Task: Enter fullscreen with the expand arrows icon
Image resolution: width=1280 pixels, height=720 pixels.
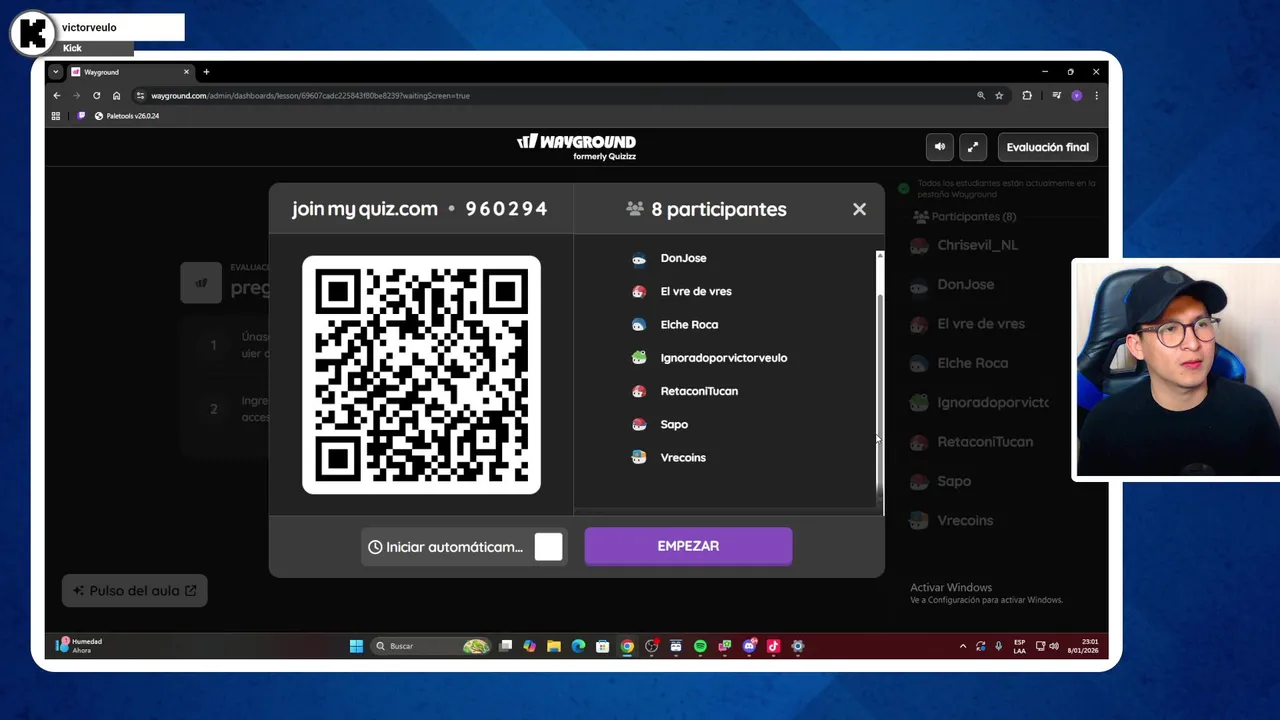Action: coord(973,147)
